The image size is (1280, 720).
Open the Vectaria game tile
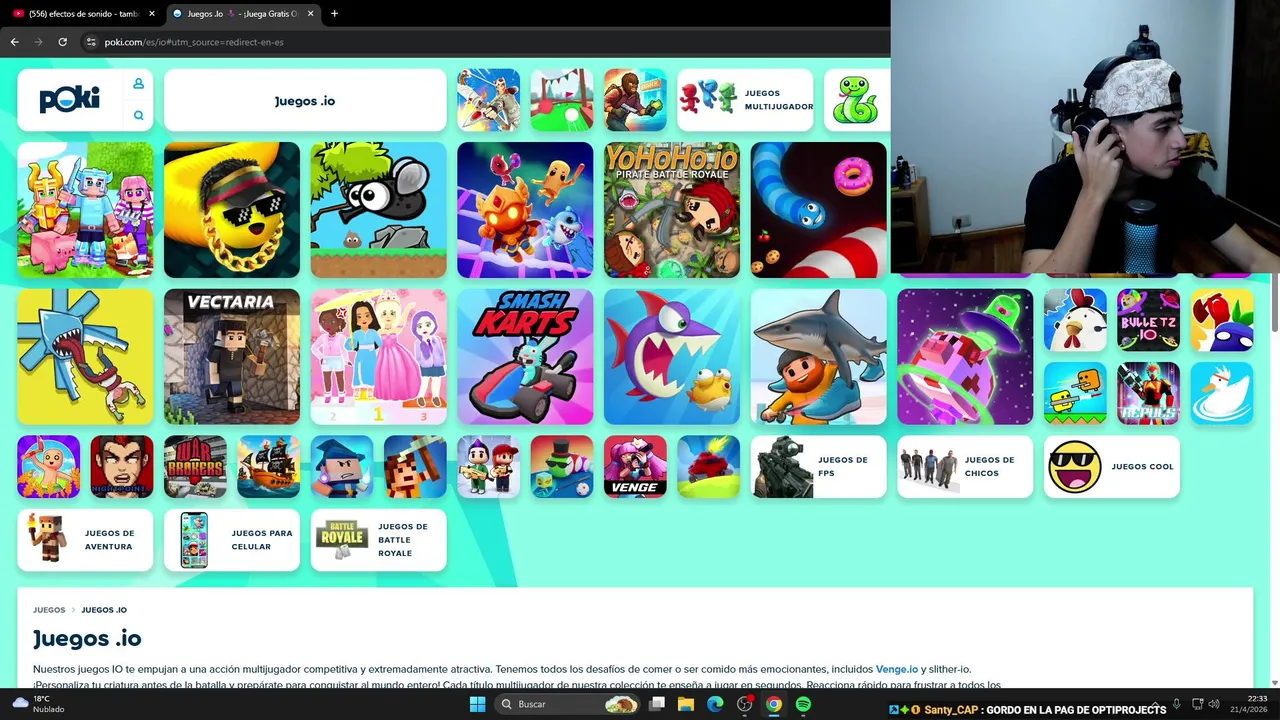tap(232, 357)
